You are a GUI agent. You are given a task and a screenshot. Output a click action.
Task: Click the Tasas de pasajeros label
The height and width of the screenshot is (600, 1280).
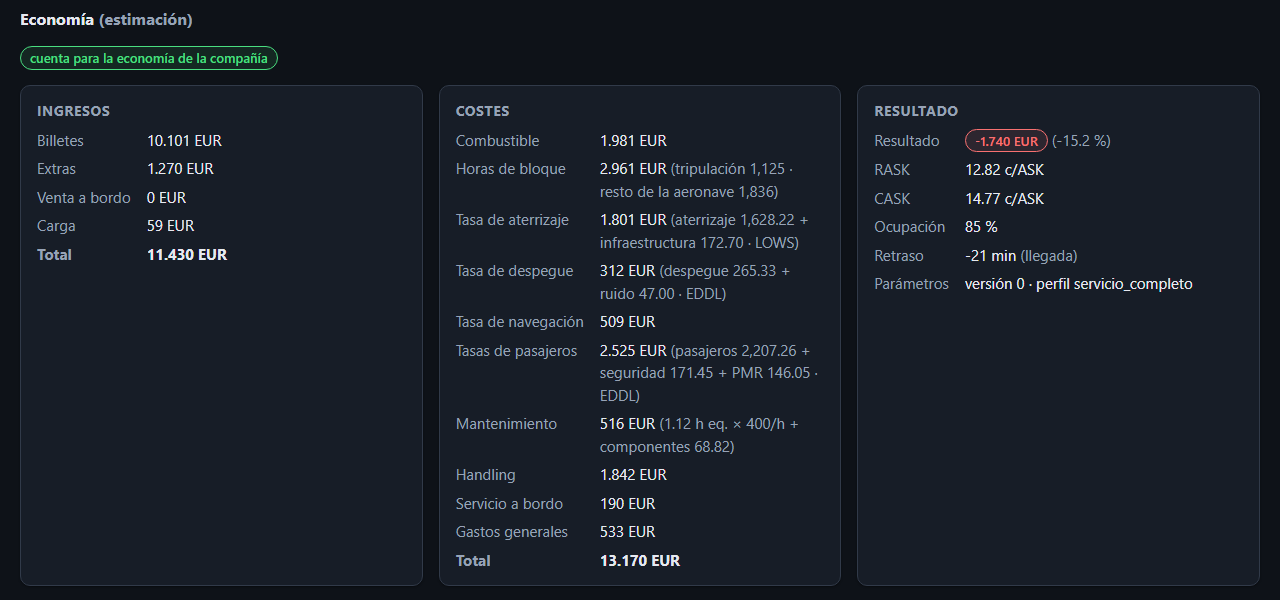pos(516,351)
